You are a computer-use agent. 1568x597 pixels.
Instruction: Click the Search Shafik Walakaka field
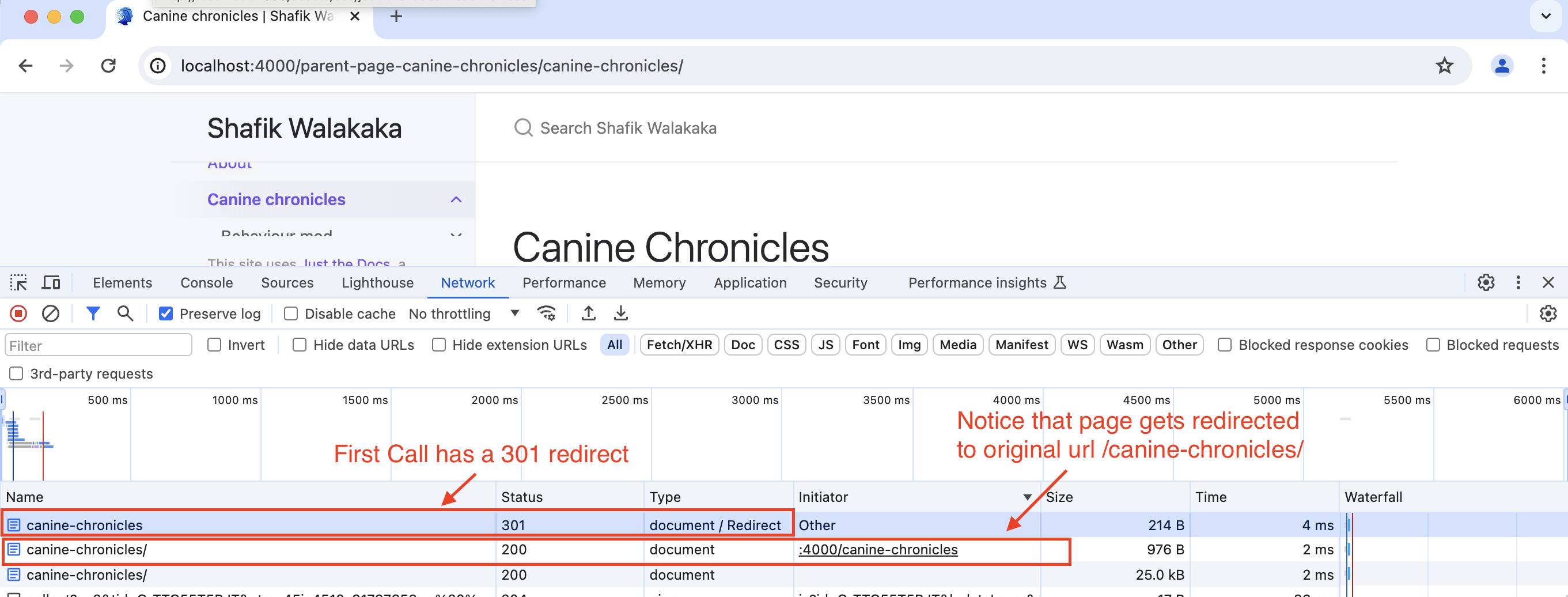point(628,128)
